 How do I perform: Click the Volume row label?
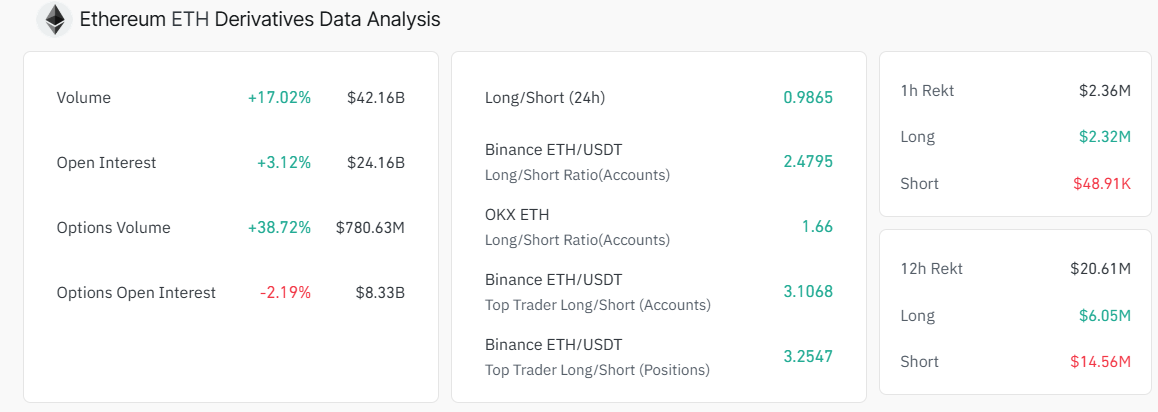coord(83,97)
